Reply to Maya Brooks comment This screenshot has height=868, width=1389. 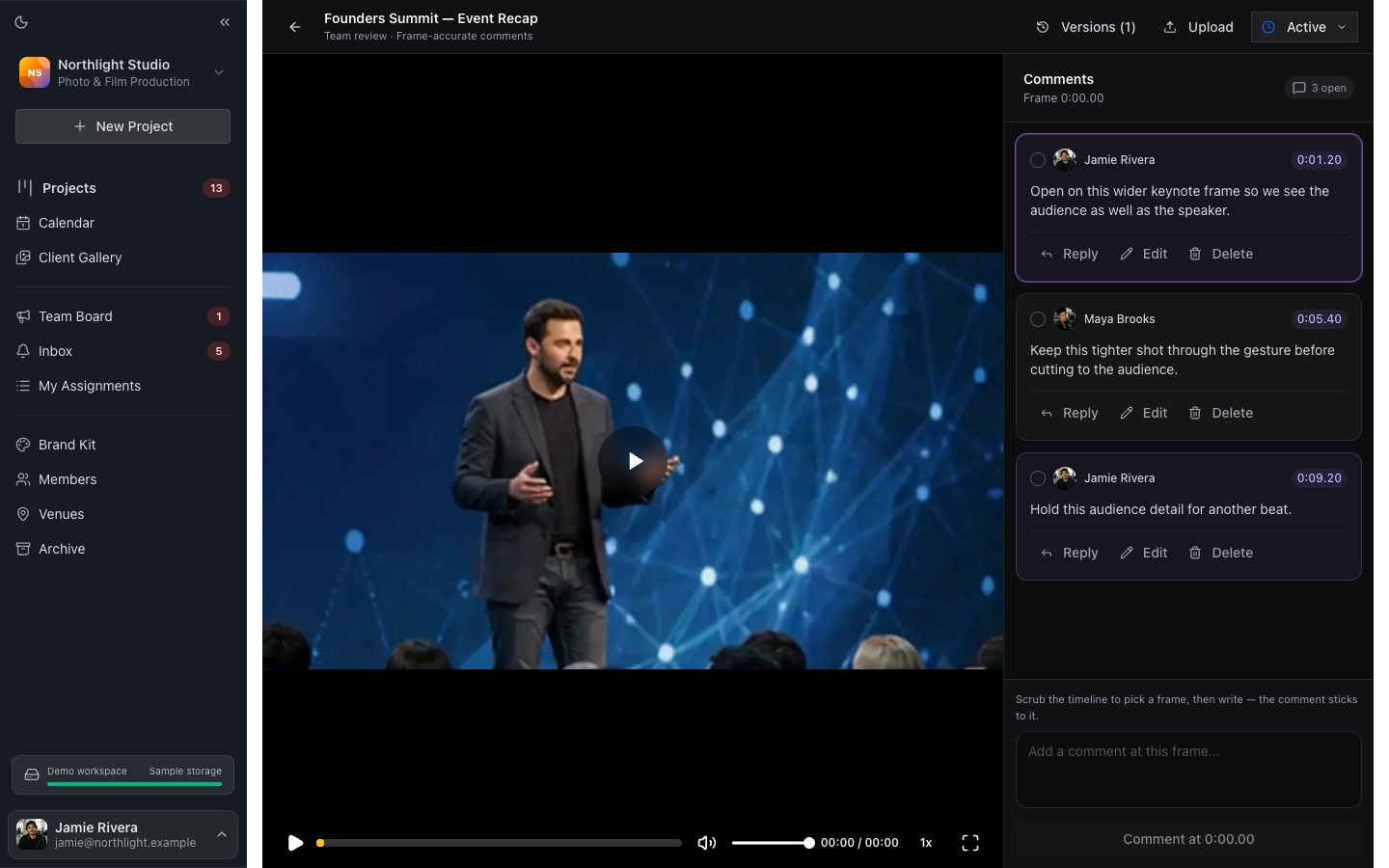(1070, 413)
